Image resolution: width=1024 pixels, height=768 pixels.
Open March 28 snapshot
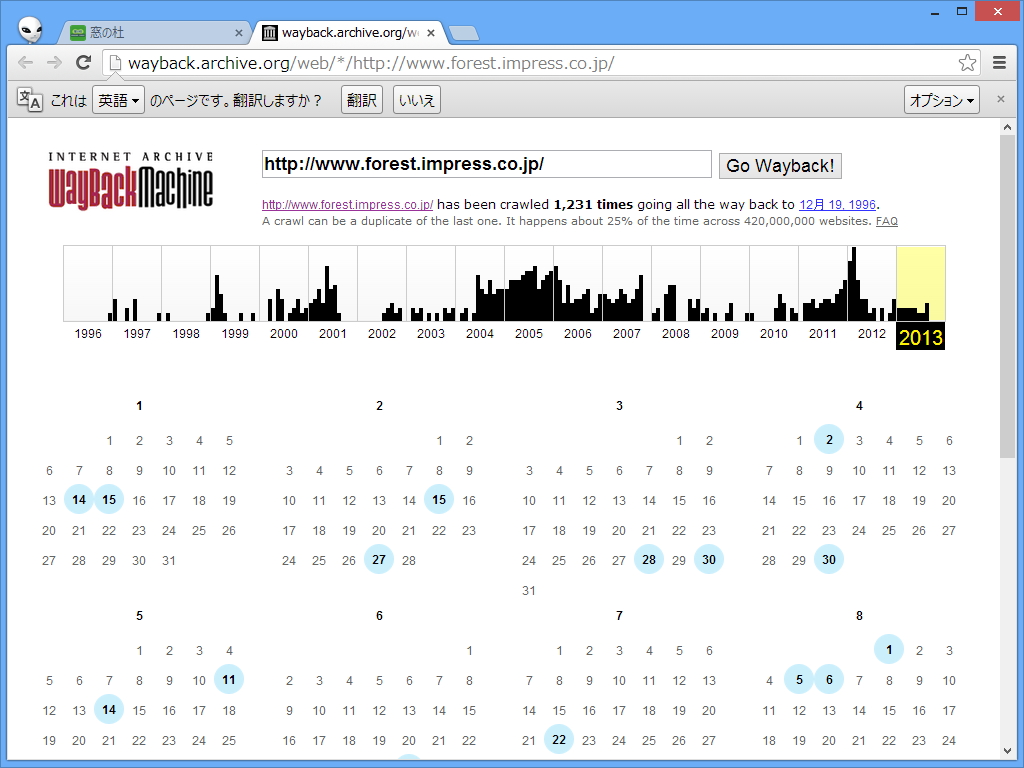click(648, 560)
